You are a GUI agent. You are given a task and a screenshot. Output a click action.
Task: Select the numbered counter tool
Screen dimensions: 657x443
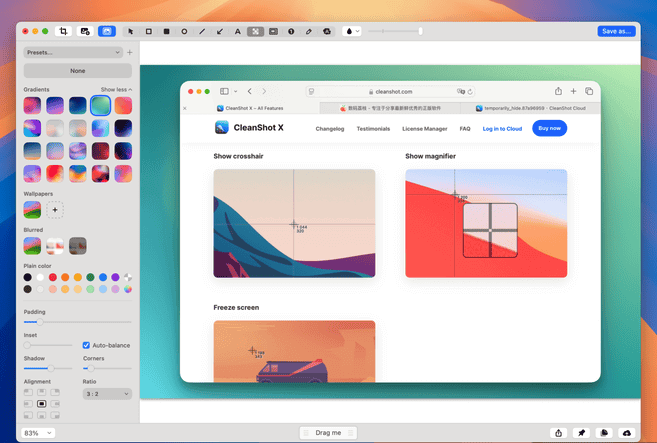click(x=291, y=31)
